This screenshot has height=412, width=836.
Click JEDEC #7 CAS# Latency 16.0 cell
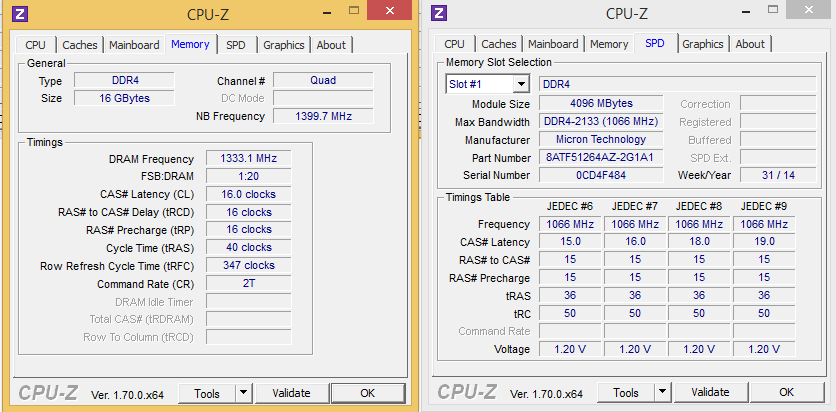635,241
